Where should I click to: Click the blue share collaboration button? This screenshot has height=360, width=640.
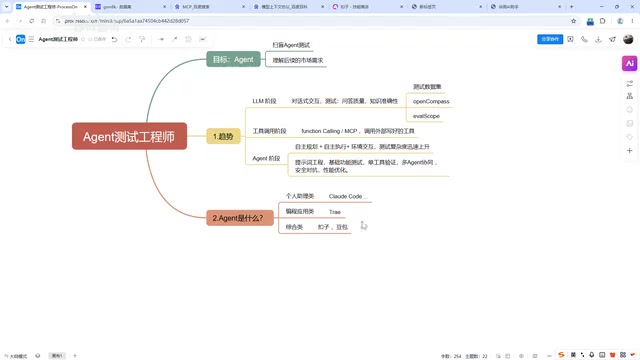pos(550,39)
